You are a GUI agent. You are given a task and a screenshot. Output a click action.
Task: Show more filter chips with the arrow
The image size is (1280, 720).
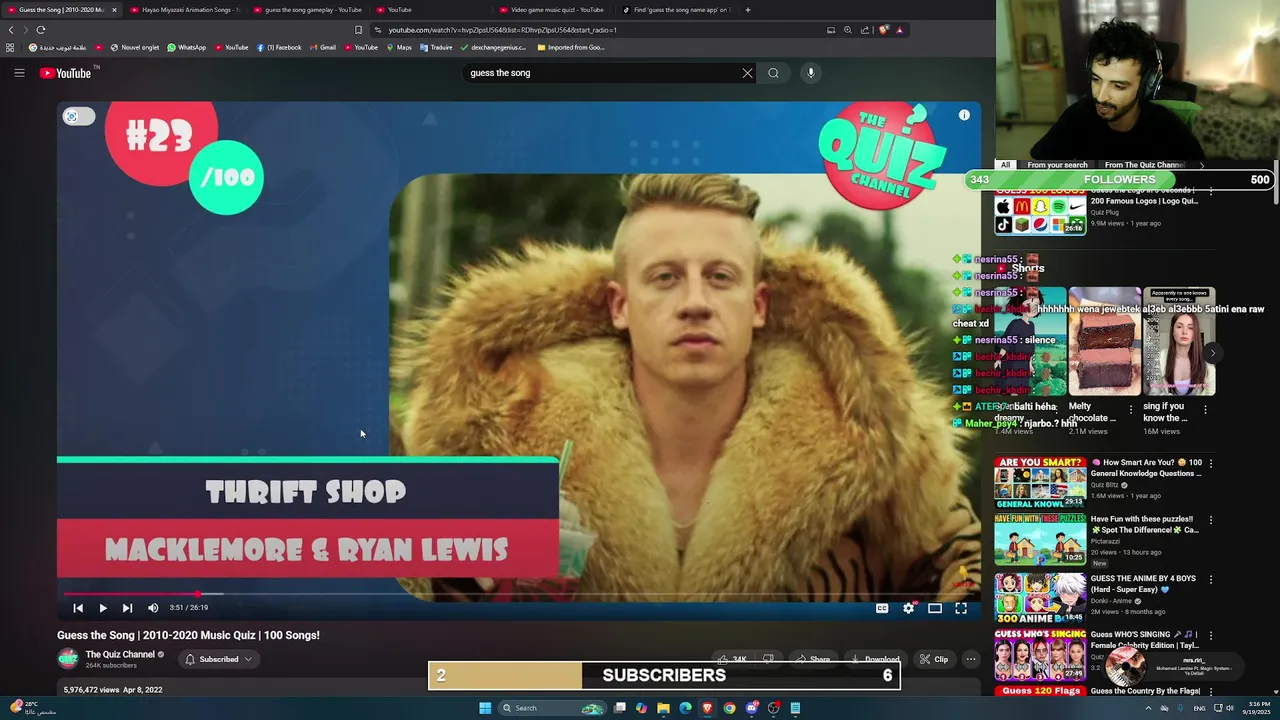pyautogui.click(x=1201, y=165)
